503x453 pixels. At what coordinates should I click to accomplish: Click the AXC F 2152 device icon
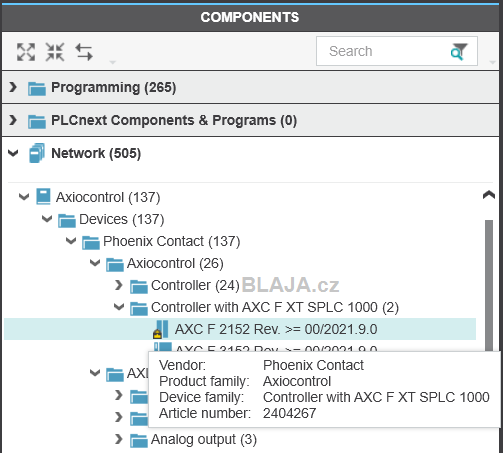tap(161, 329)
